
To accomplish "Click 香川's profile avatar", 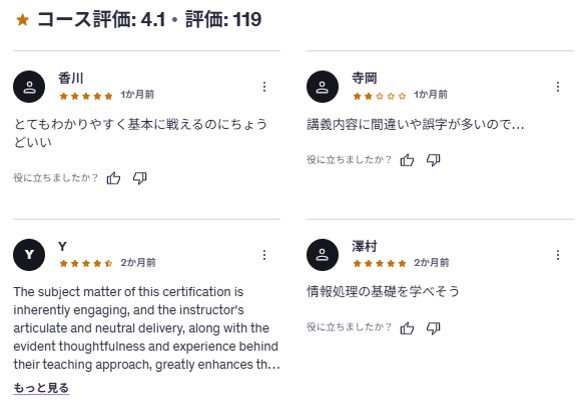I will (x=29, y=86).
